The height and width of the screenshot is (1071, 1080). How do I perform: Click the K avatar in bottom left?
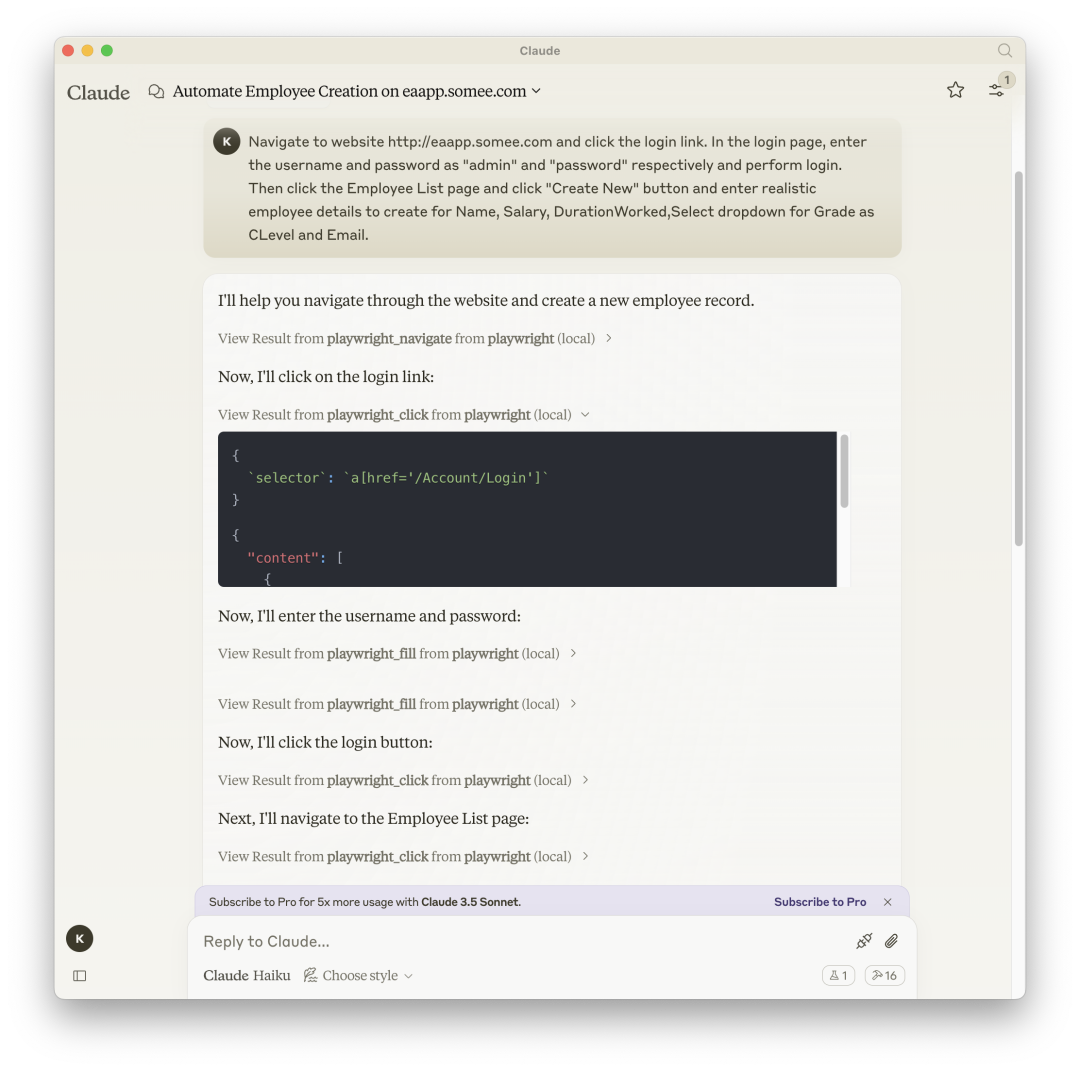coord(79,938)
